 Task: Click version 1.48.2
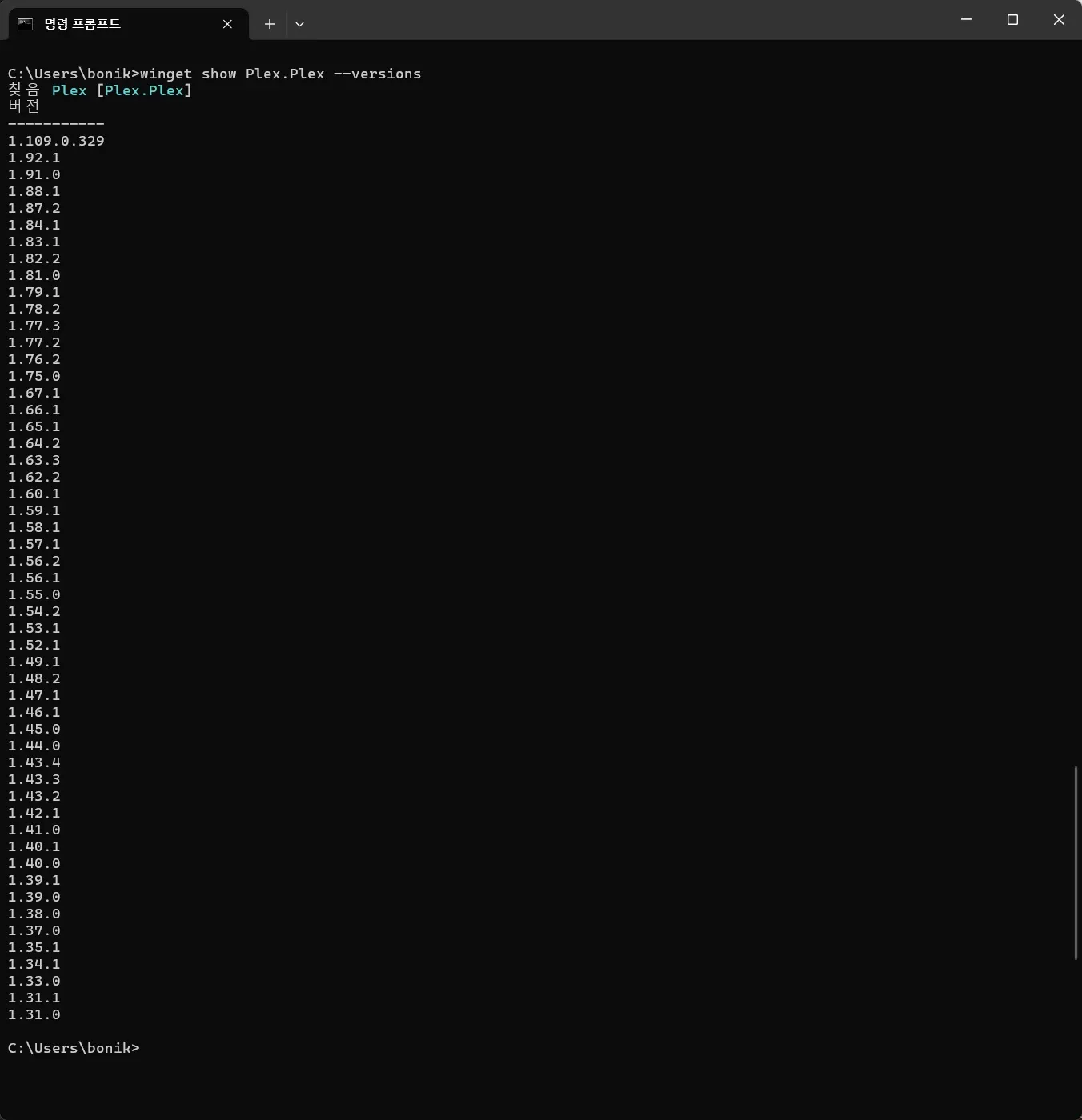[x=34, y=678]
